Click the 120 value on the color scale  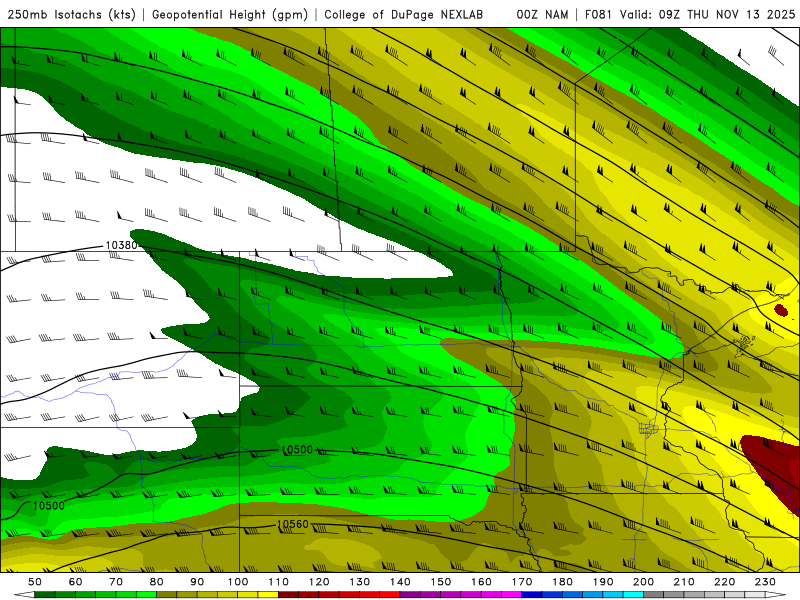(x=319, y=582)
